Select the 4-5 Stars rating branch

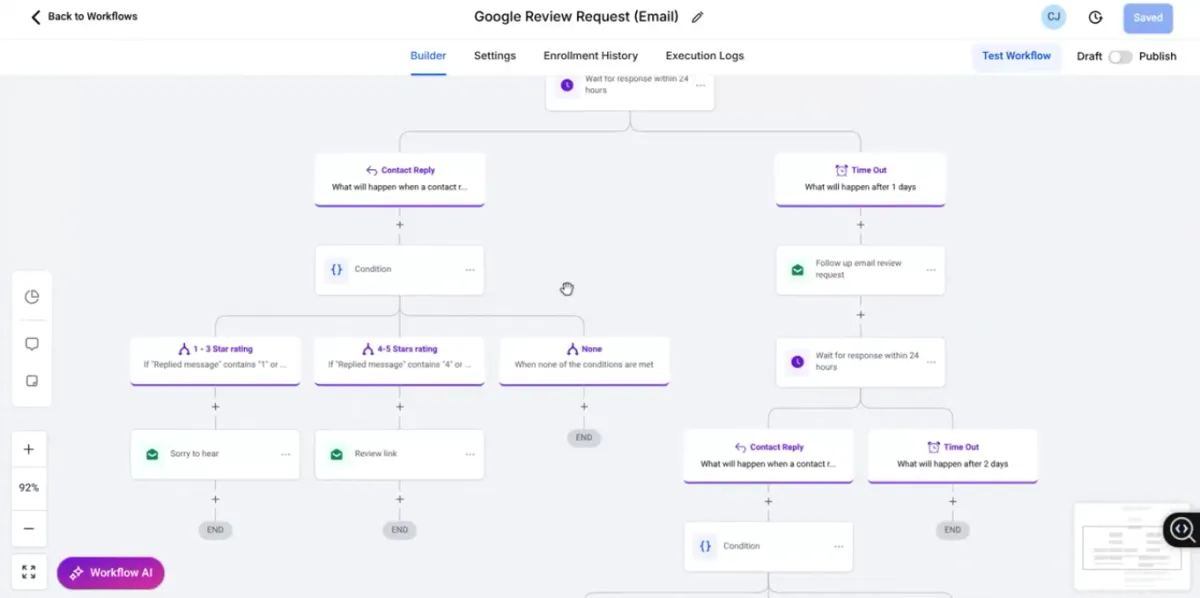(x=399, y=357)
